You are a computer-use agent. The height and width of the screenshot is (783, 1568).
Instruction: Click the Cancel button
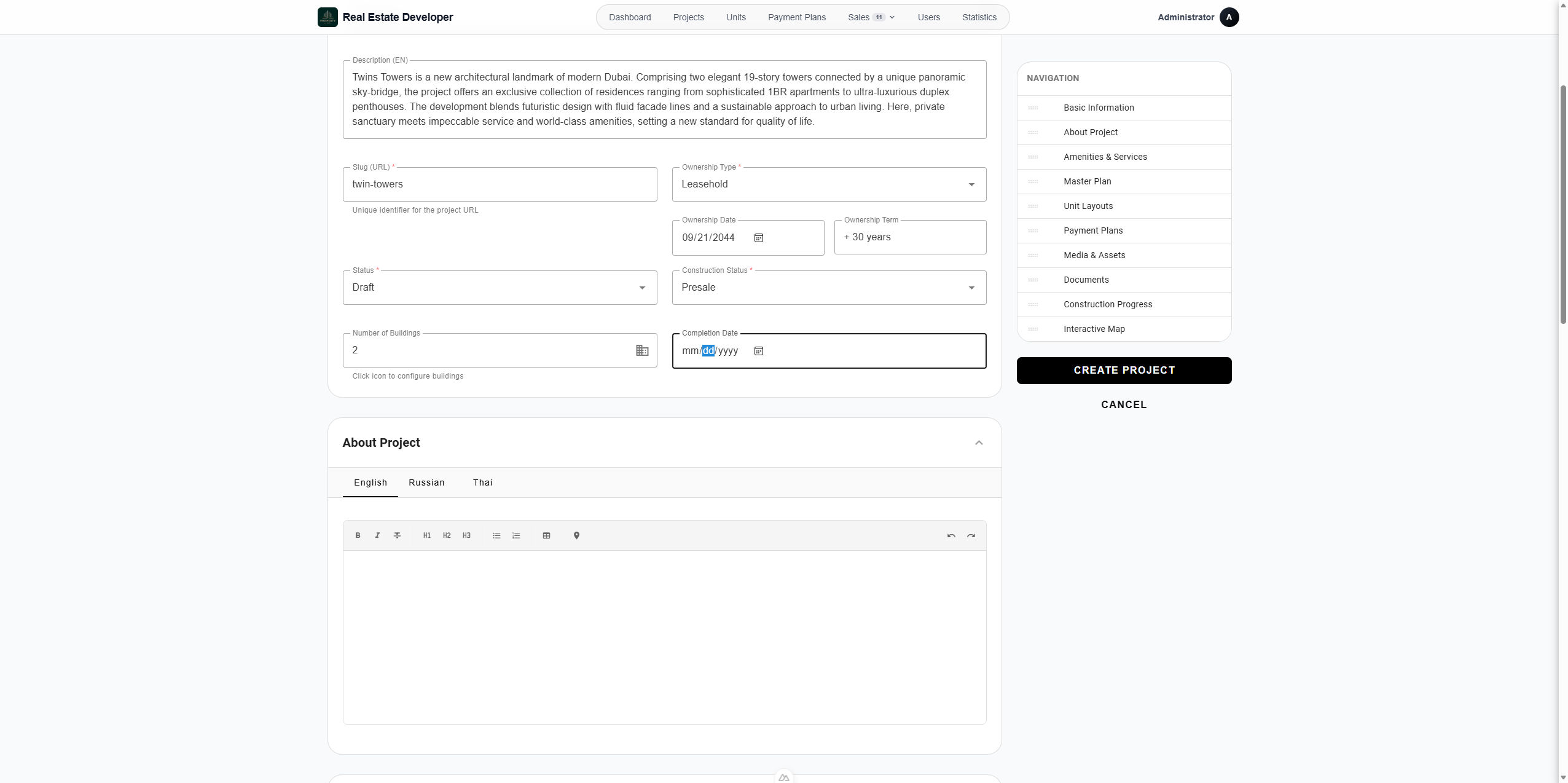click(1124, 404)
